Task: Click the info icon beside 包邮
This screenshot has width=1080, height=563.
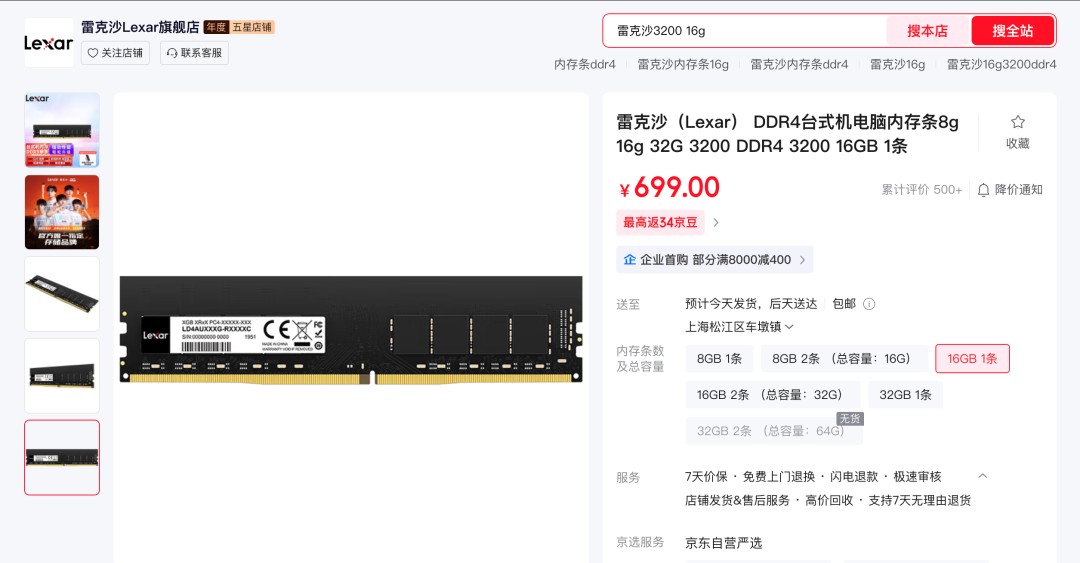Action: [869, 304]
